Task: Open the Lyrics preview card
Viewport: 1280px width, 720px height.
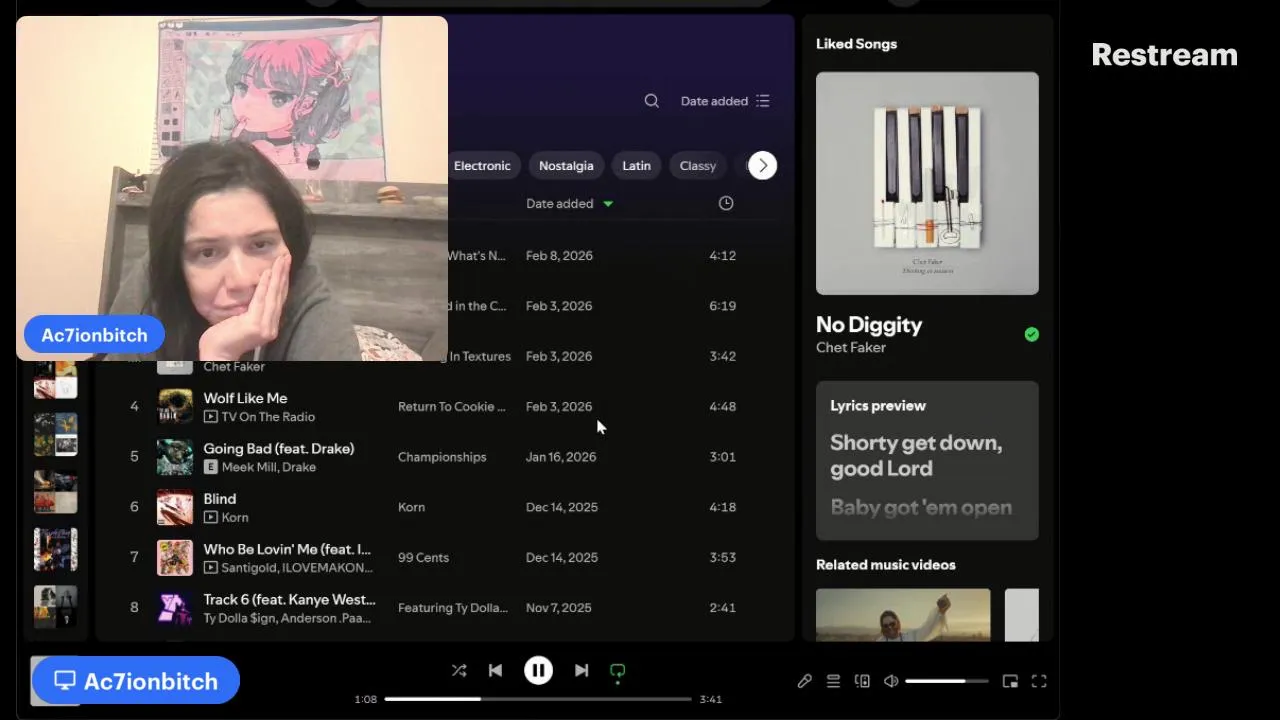Action: (927, 460)
